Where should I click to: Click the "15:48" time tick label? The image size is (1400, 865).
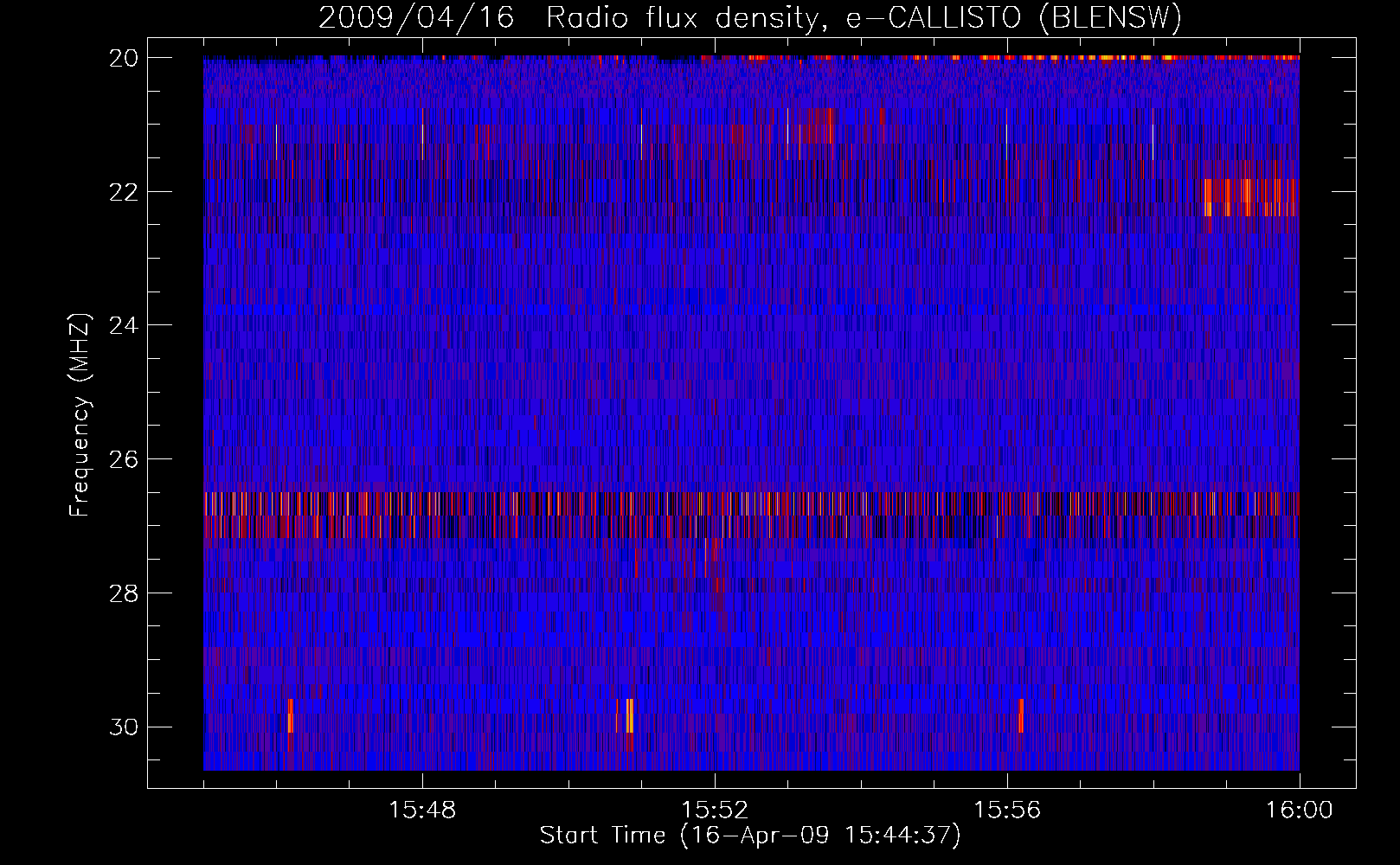pos(422,811)
